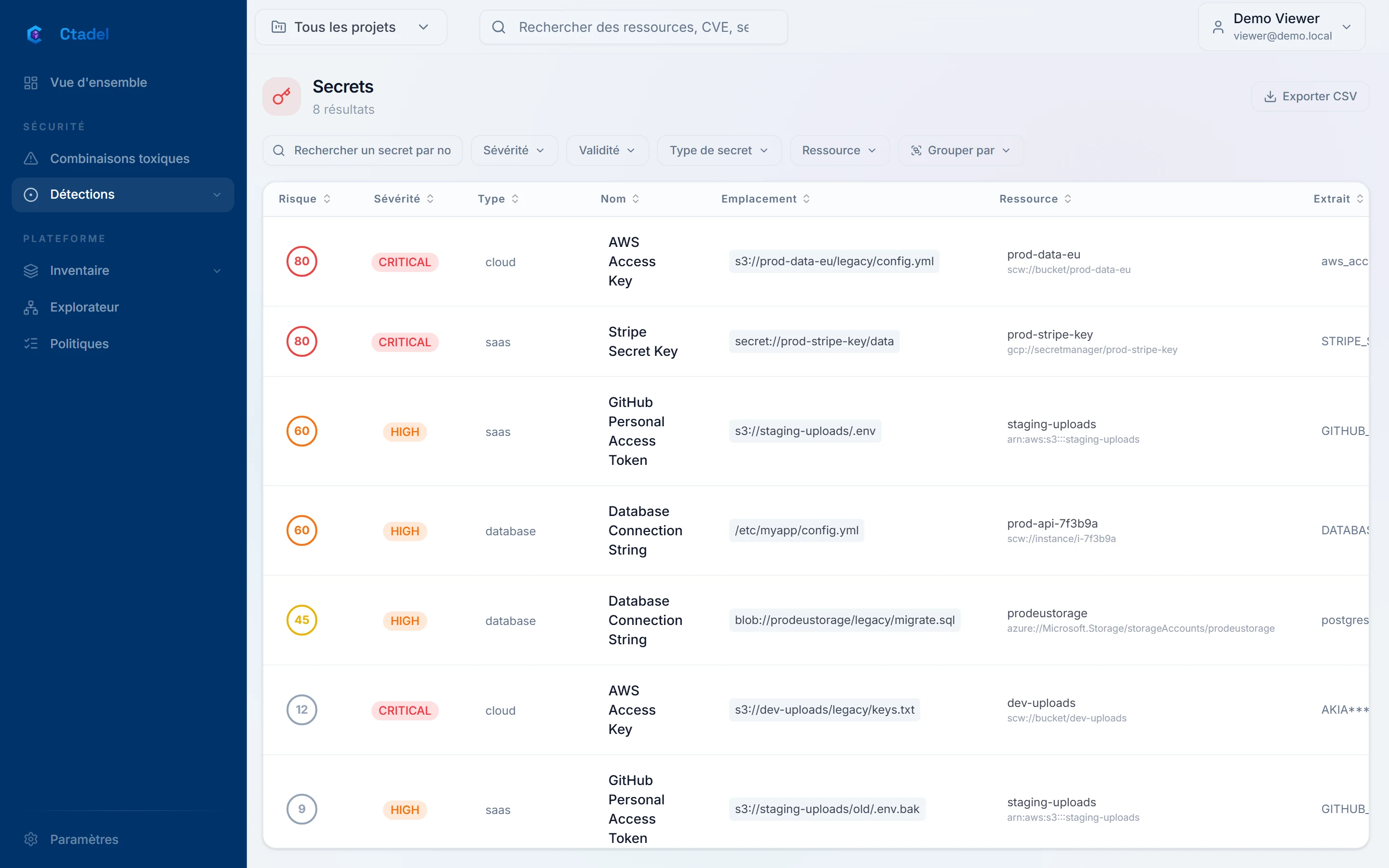This screenshot has width=1389, height=868.
Task: Open Tous les projets dropdown
Action: (x=351, y=27)
